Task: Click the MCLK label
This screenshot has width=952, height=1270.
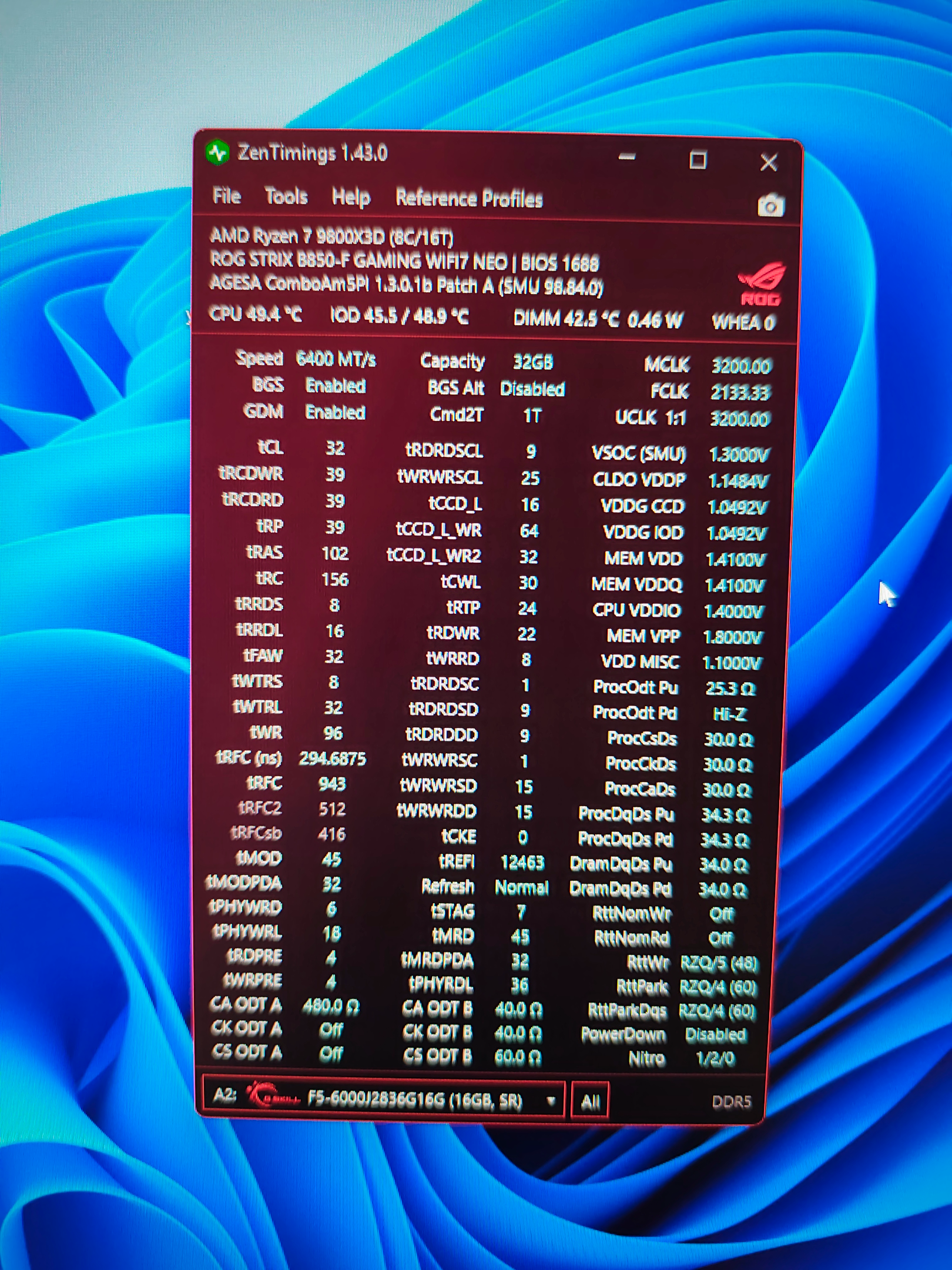Action: 666,365
